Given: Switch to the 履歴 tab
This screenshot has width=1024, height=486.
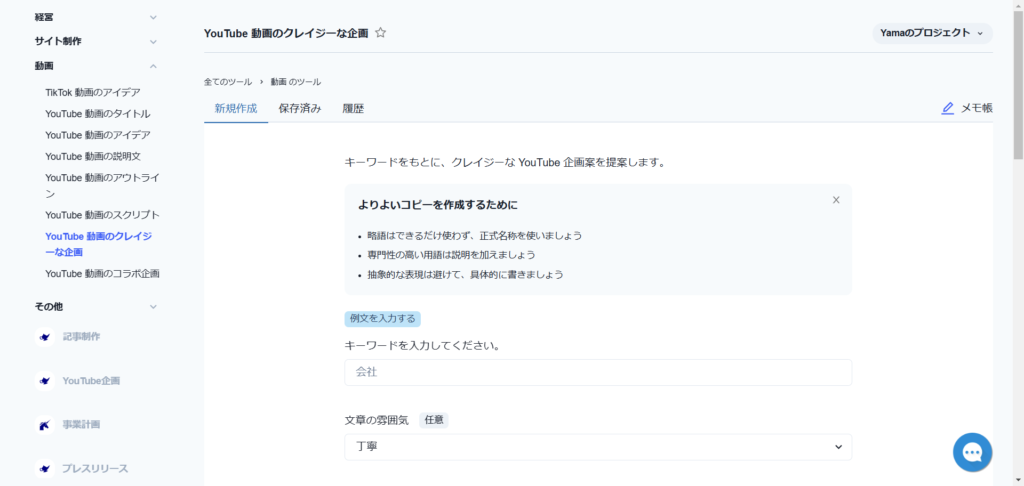Looking at the screenshot, I should coord(353,108).
